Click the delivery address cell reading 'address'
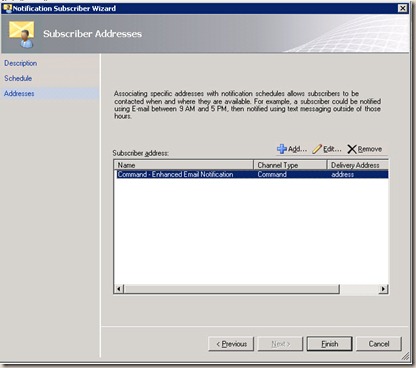 point(342,174)
